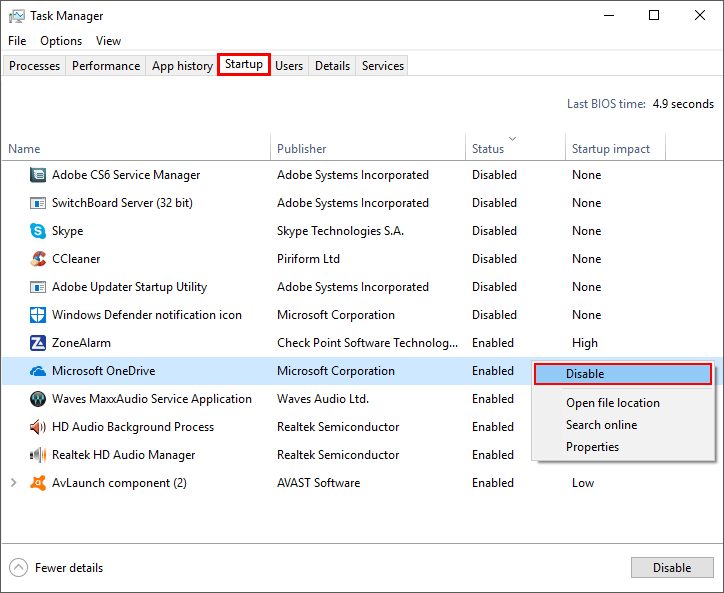Select Realtek HD Audio Manager row

123,455
